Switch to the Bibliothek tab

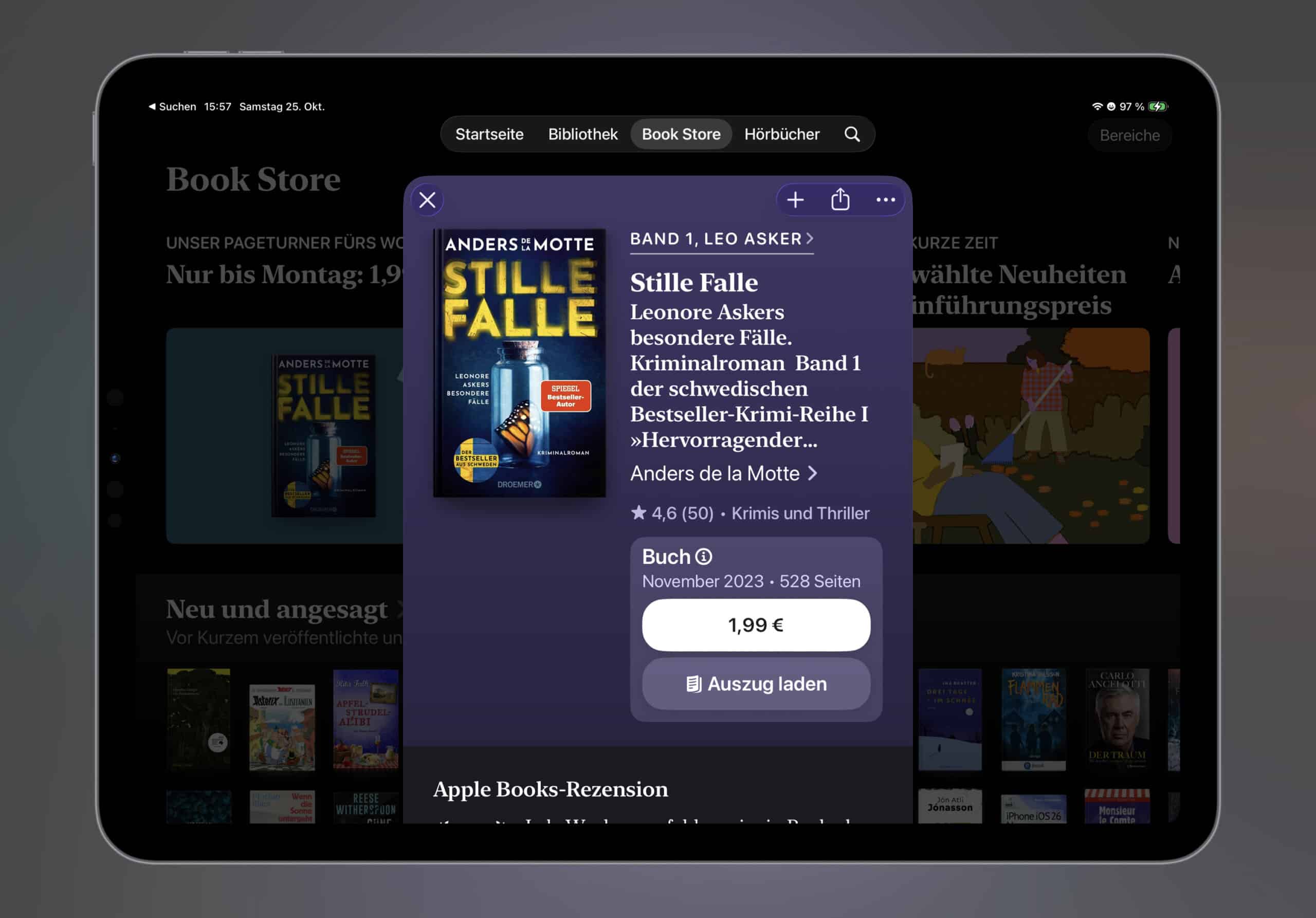pos(582,134)
